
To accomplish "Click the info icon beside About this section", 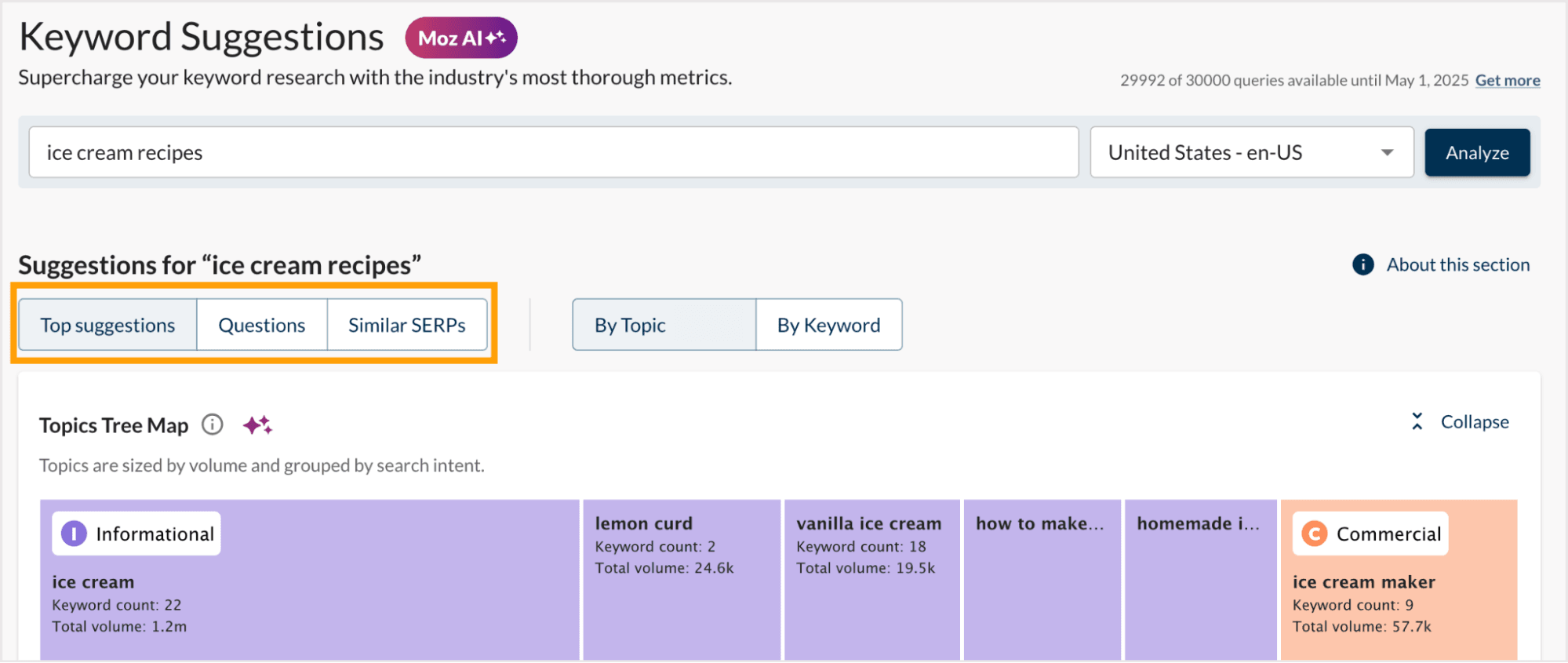I will pyautogui.click(x=1362, y=264).
